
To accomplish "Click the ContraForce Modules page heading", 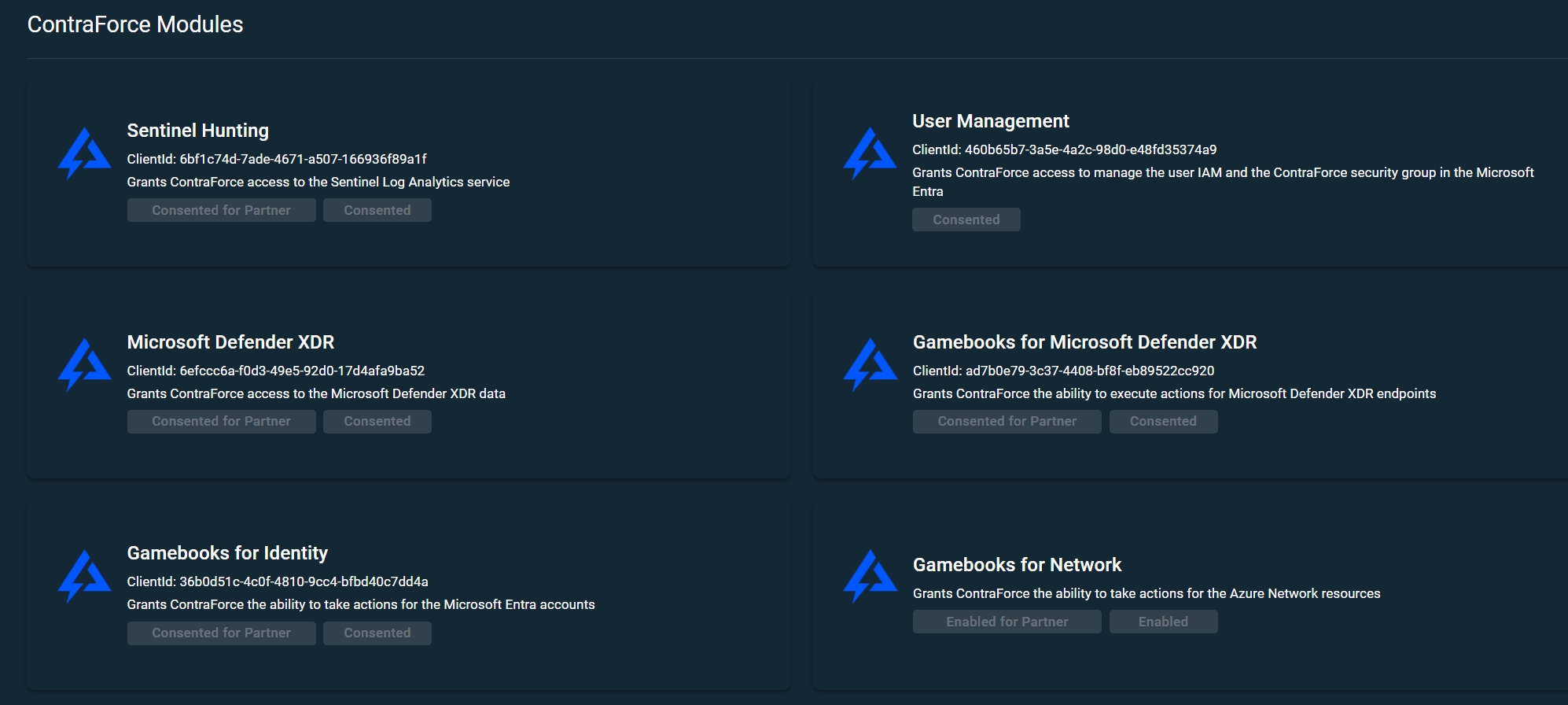I will pos(135,24).
